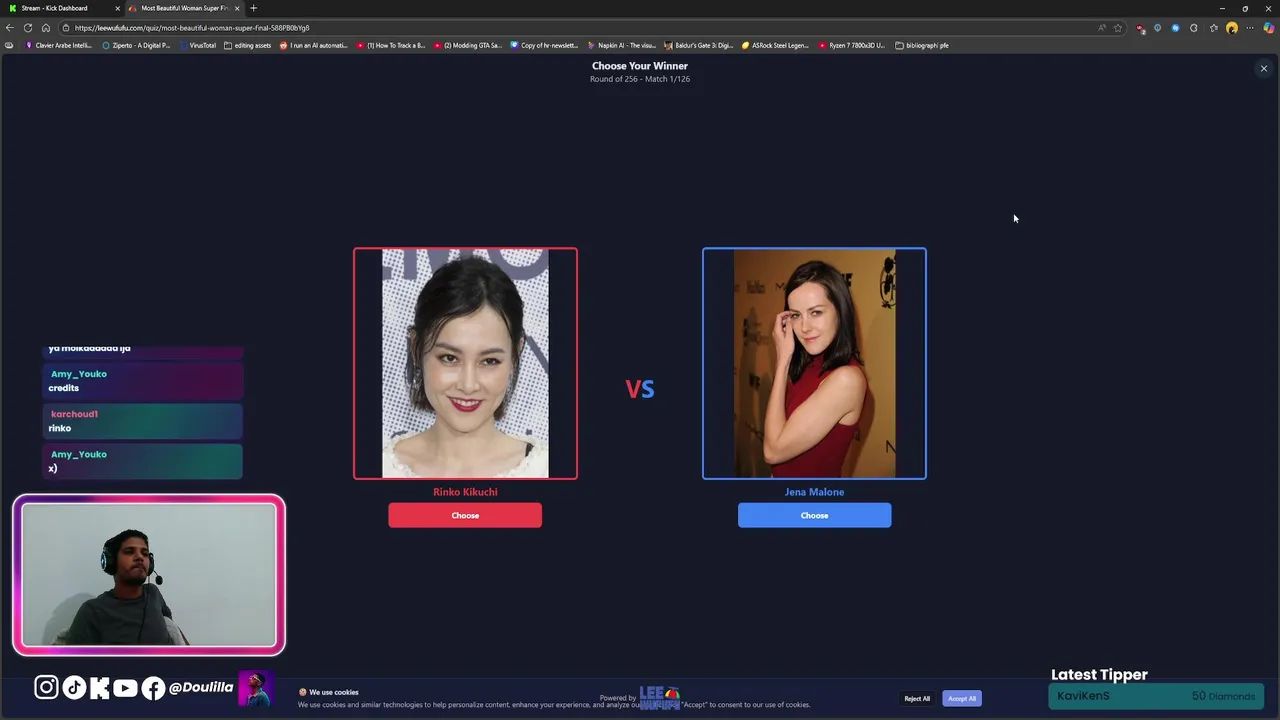Open the Modding GTA Sa... bookmark
The image size is (1280, 720).
tap(468, 45)
